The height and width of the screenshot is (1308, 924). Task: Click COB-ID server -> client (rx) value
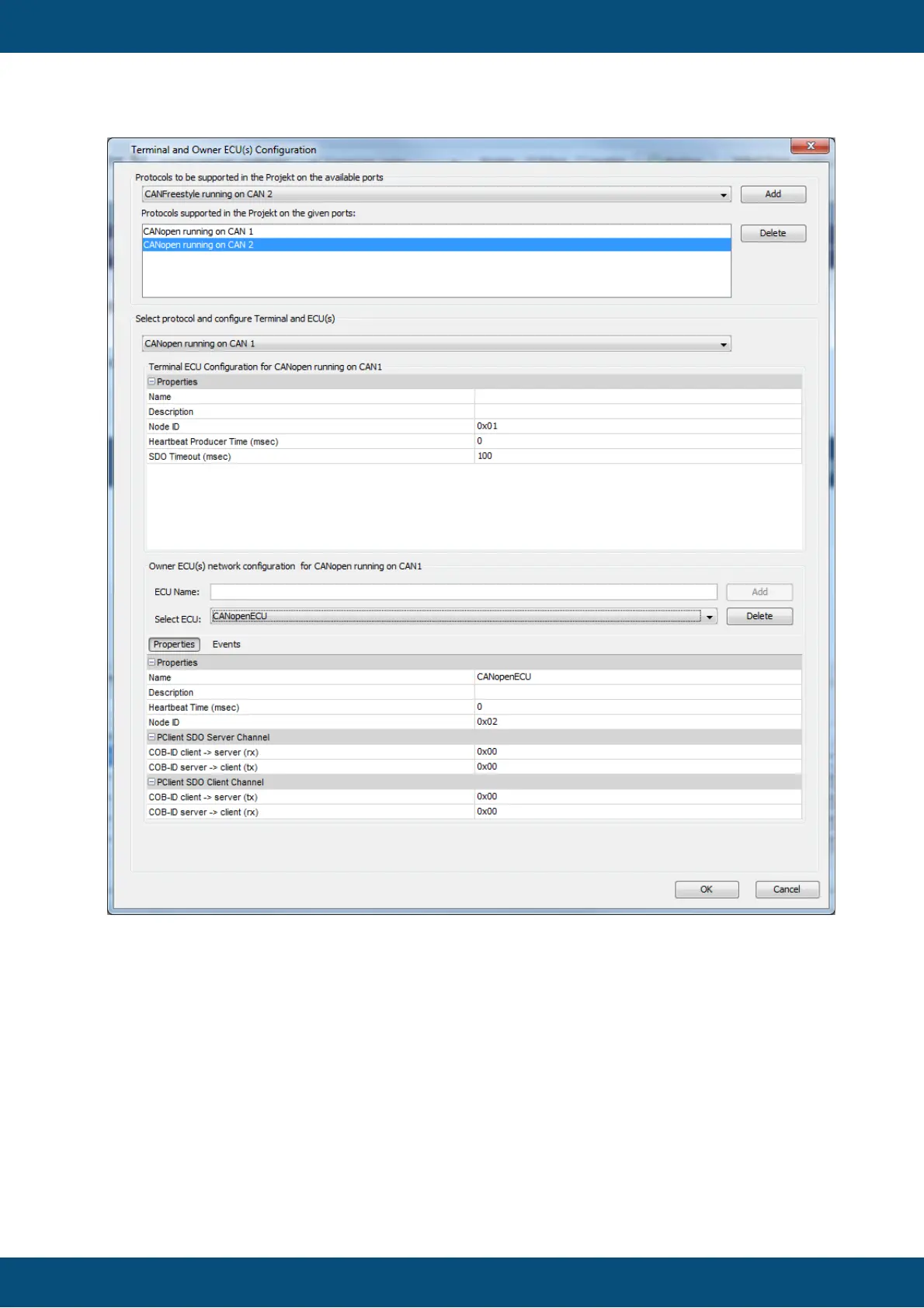click(637, 812)
